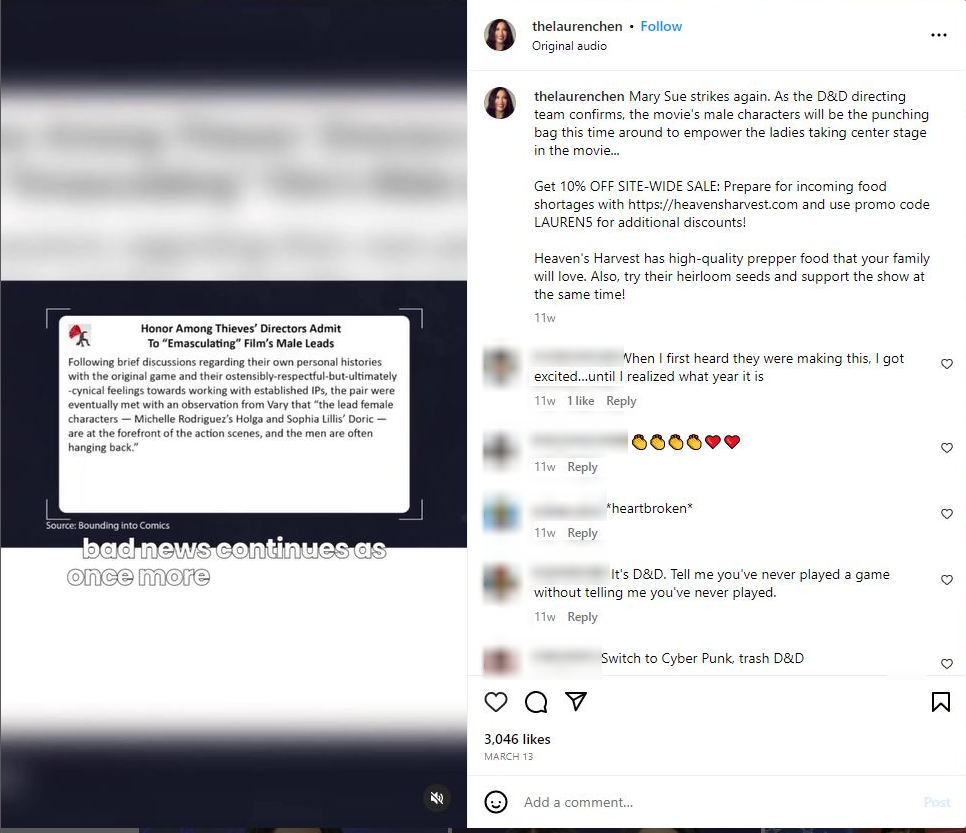Like the post with the heart icon

tap(496, 702)
